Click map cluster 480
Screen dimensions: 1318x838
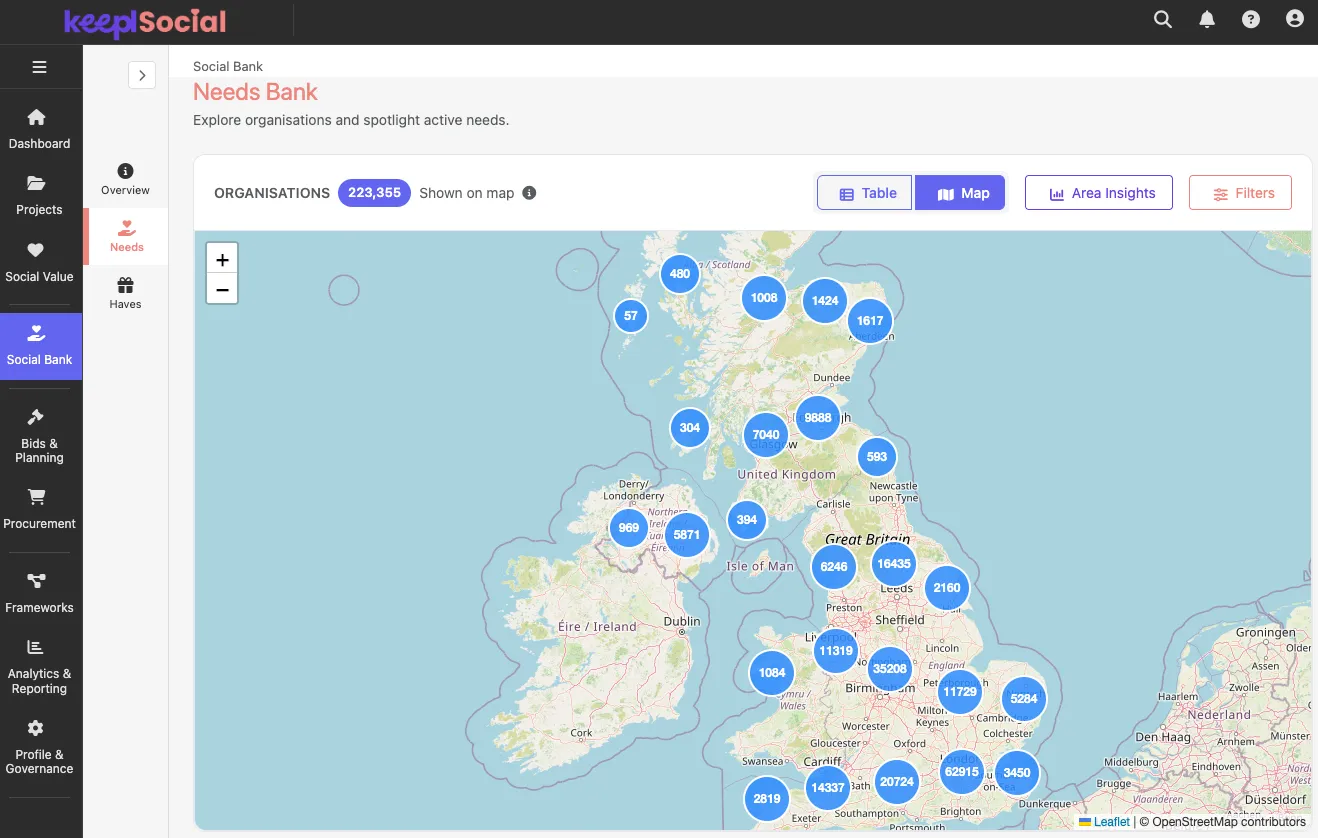click(680, 273)
